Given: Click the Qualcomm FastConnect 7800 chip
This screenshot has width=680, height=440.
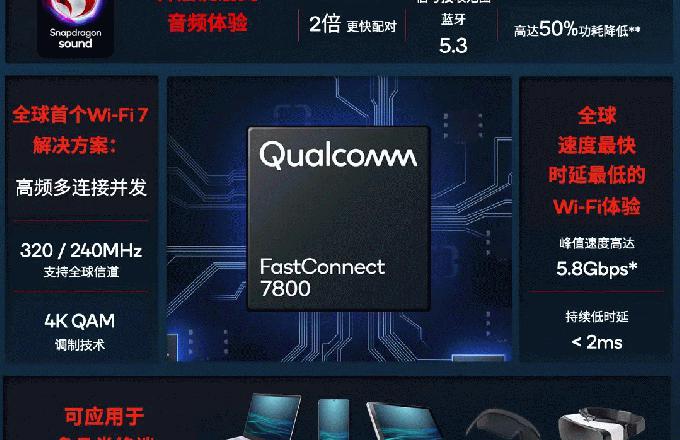Looking at the screenshot, I should pyautogui.click(x=339, y=218).
